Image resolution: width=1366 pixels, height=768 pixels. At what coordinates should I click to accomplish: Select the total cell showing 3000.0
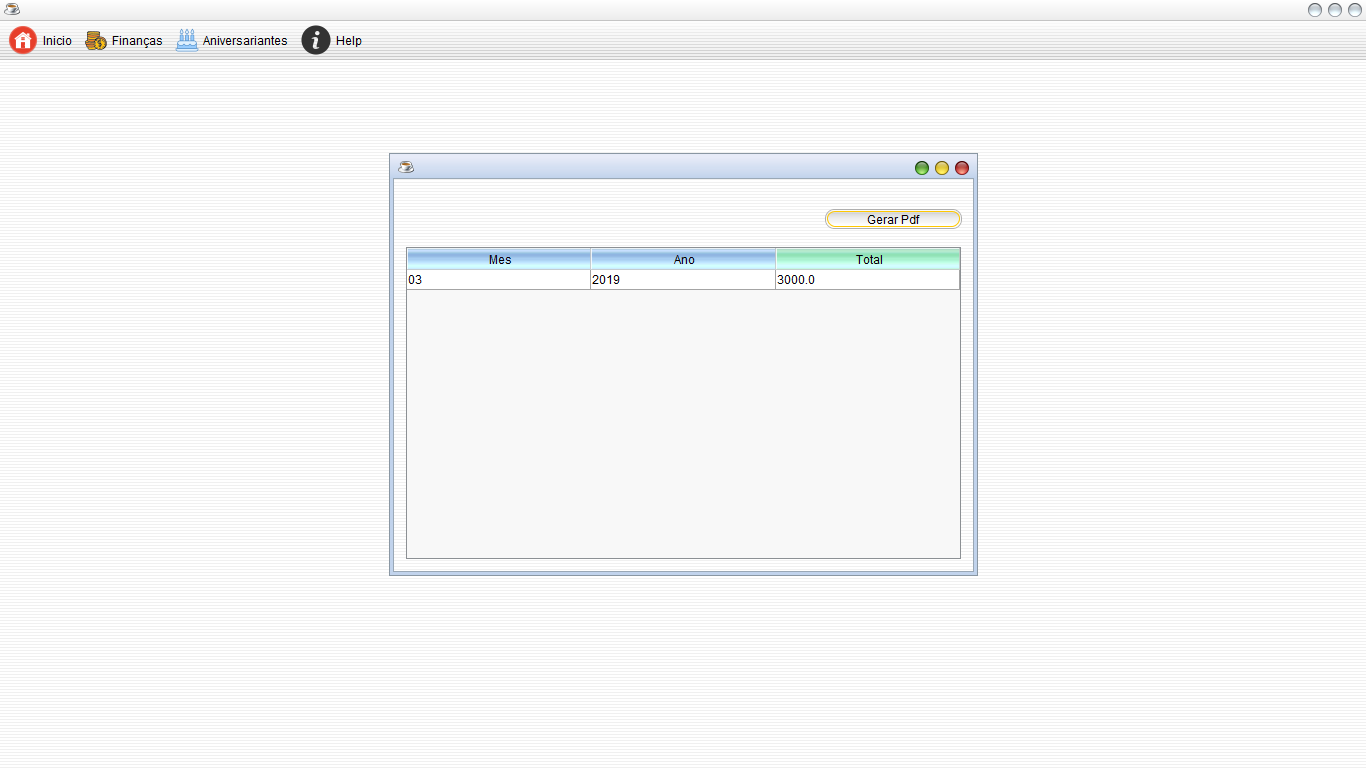tap(868, 280)
